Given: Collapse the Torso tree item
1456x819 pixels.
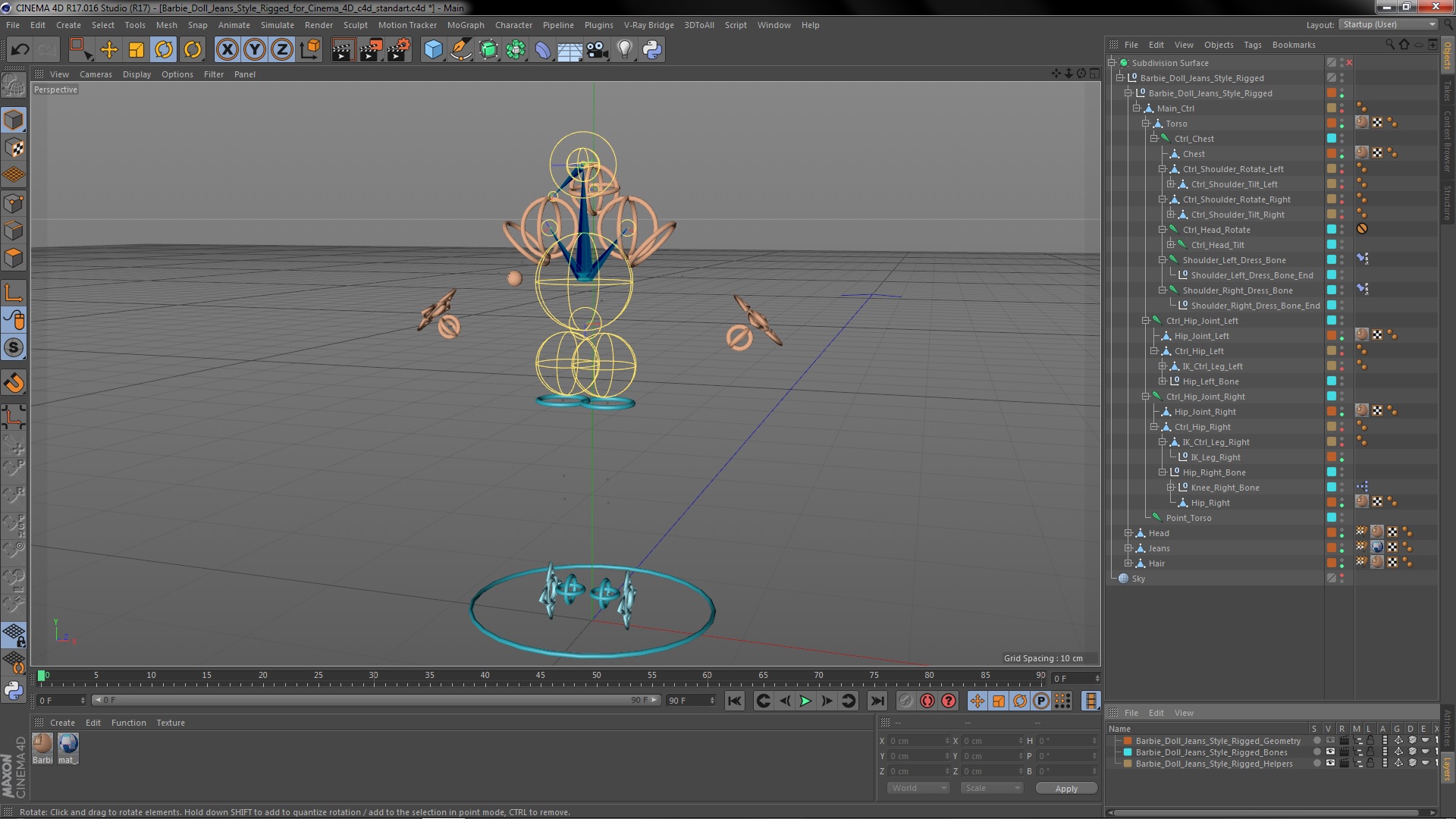Looking at the screenshot, I should (x=1145, y=124).
